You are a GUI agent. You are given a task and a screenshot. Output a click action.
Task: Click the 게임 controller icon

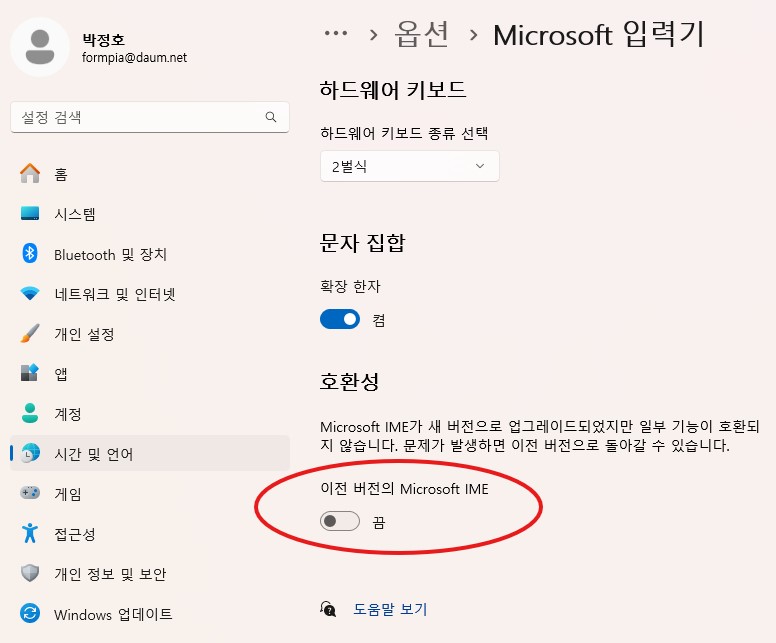(x=30, y=493)
